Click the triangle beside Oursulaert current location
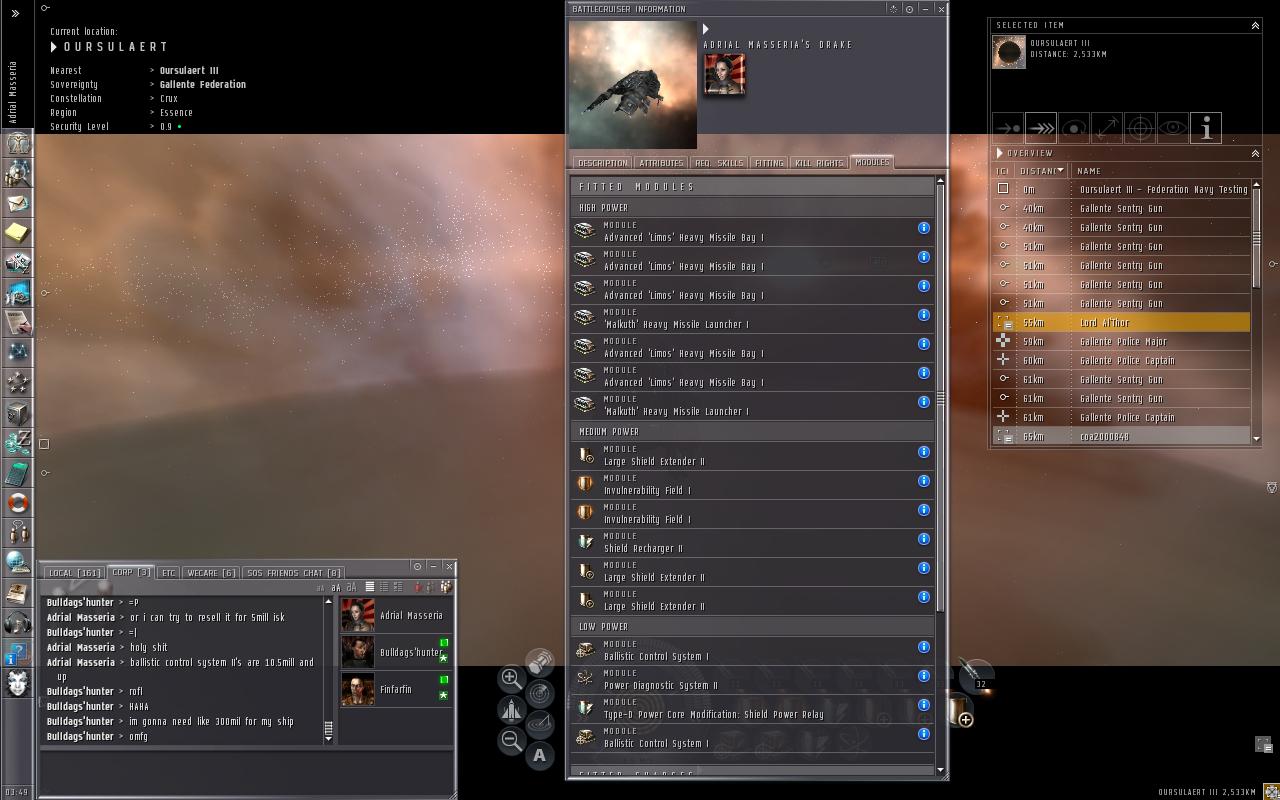Viewport: 1280px width, 800px height. pyautogui.click(x=54, y=46)
